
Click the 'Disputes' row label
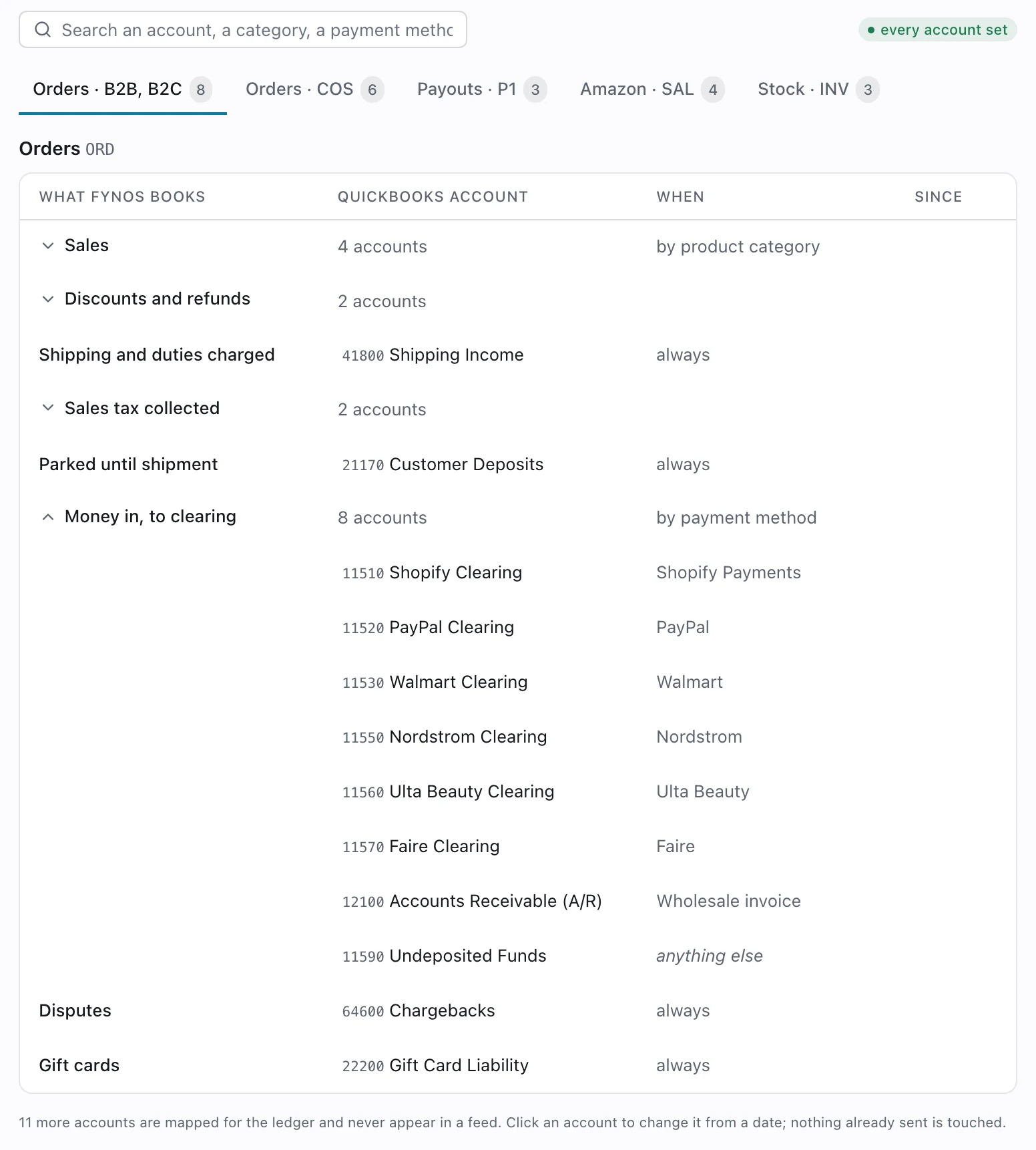point(75,1010)
